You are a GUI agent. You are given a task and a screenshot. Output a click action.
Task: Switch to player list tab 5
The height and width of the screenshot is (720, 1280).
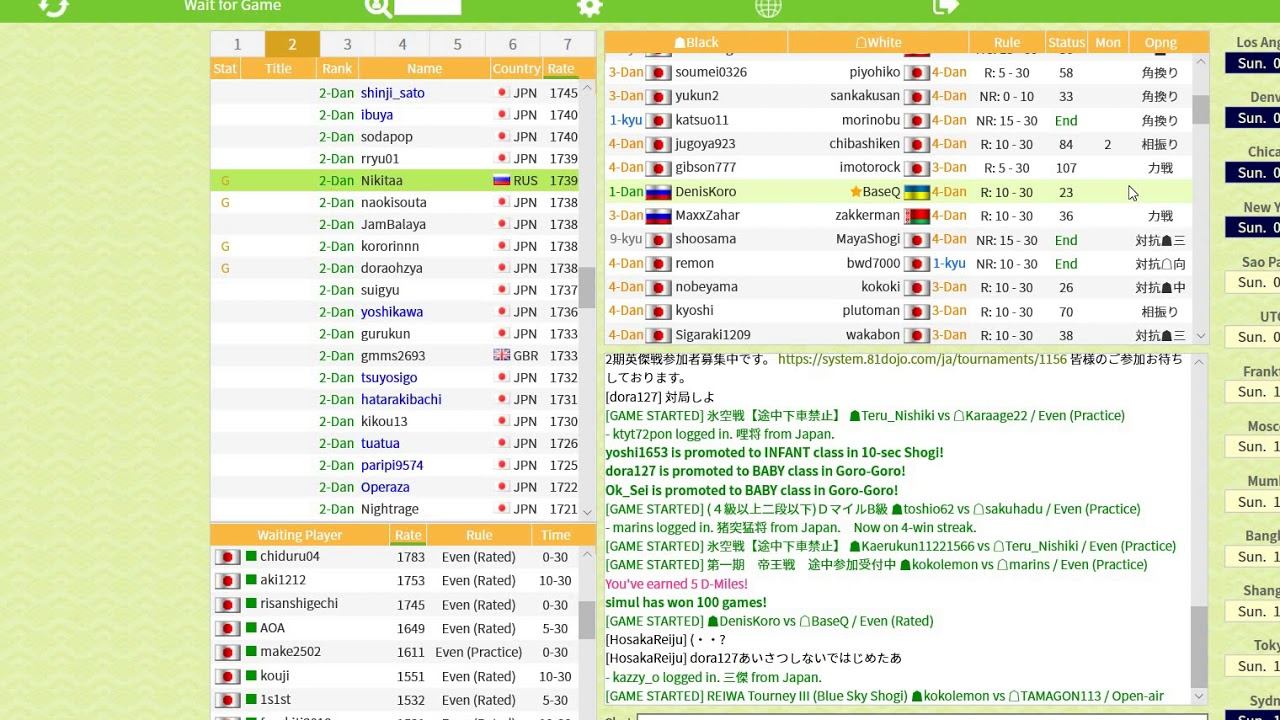point(457,44)
